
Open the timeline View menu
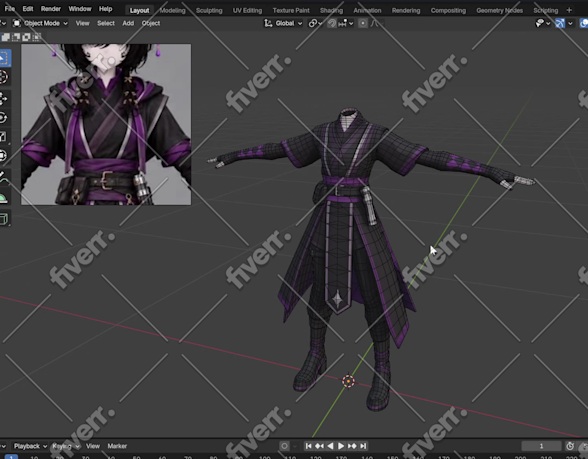click(93, 446)
